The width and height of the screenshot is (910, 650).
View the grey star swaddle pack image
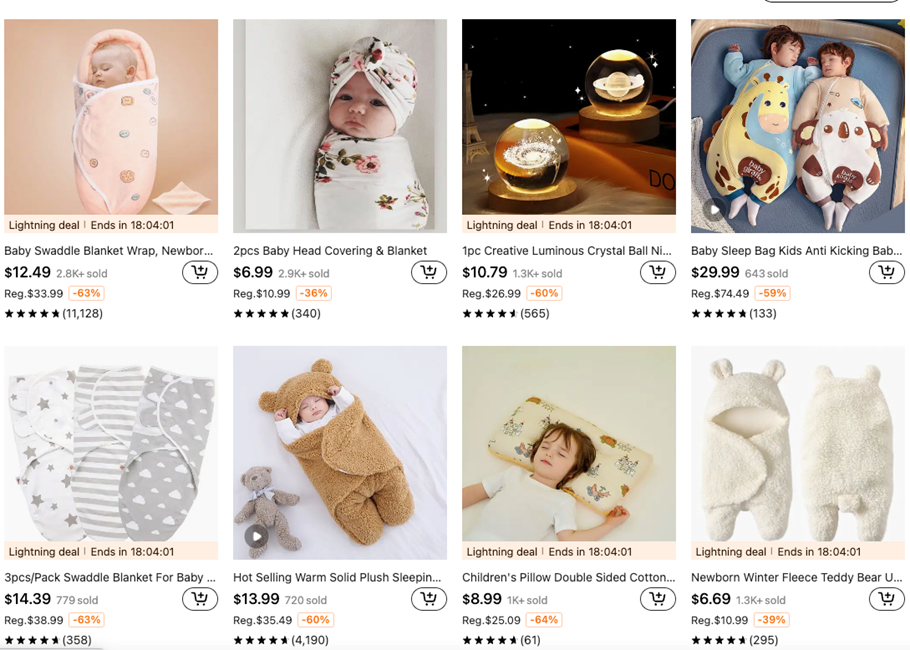click(111, 443)
